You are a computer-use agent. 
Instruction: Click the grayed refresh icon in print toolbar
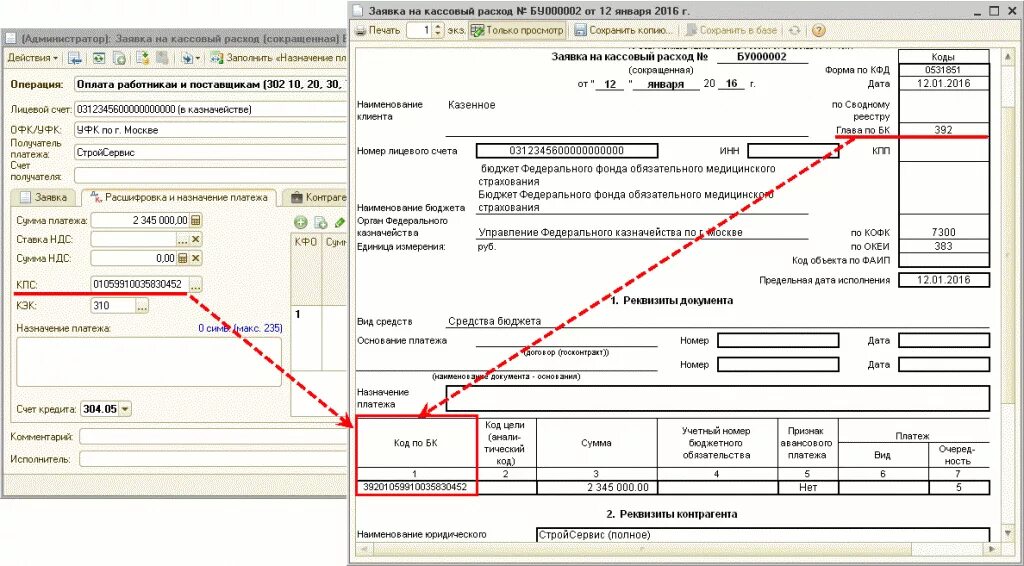click(x=794, y=30)
